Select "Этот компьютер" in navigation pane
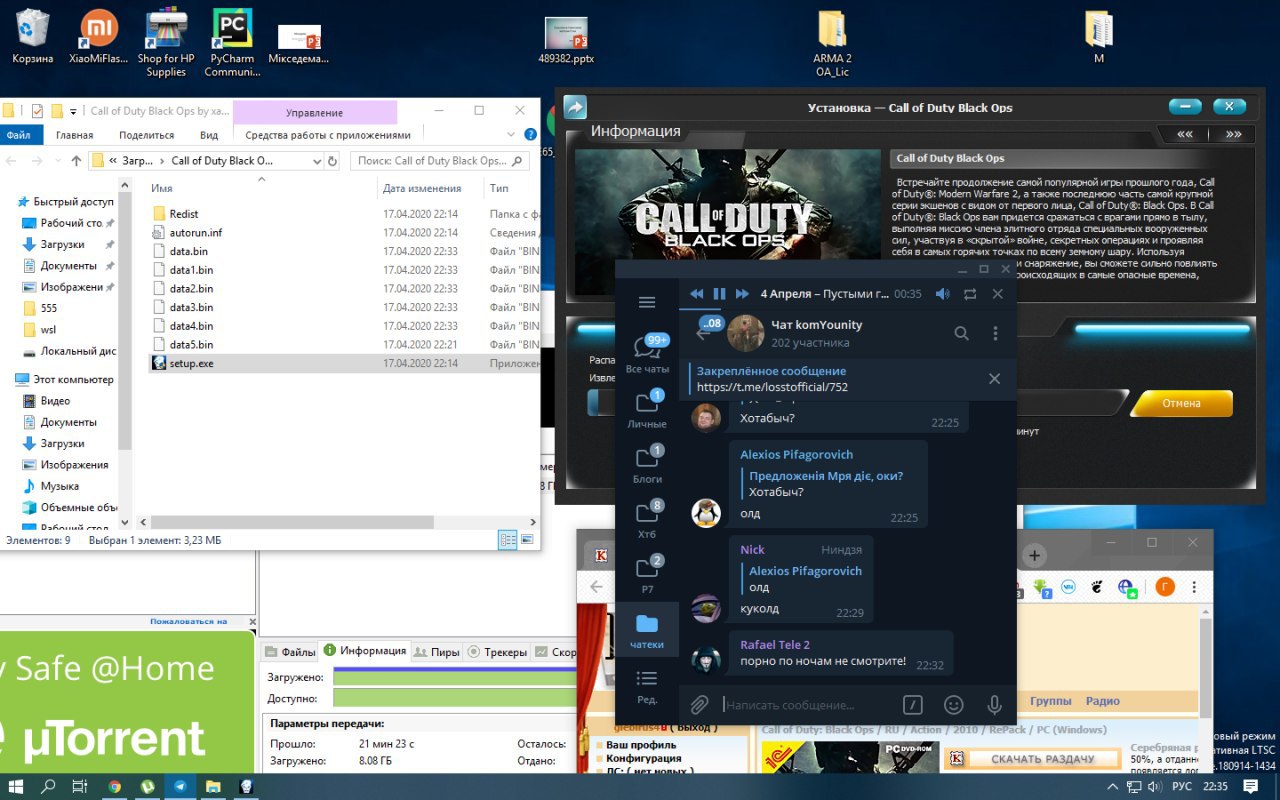This screenshot has width=1280, height=800. coord(72,379)
